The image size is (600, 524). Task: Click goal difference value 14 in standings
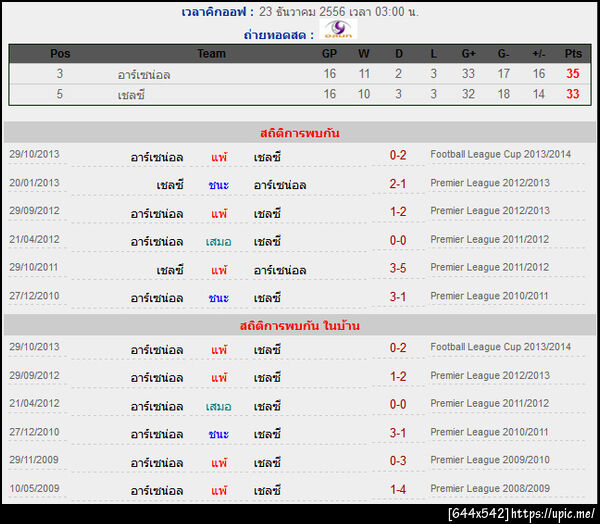pyautogui.click(x=538, y=94)
